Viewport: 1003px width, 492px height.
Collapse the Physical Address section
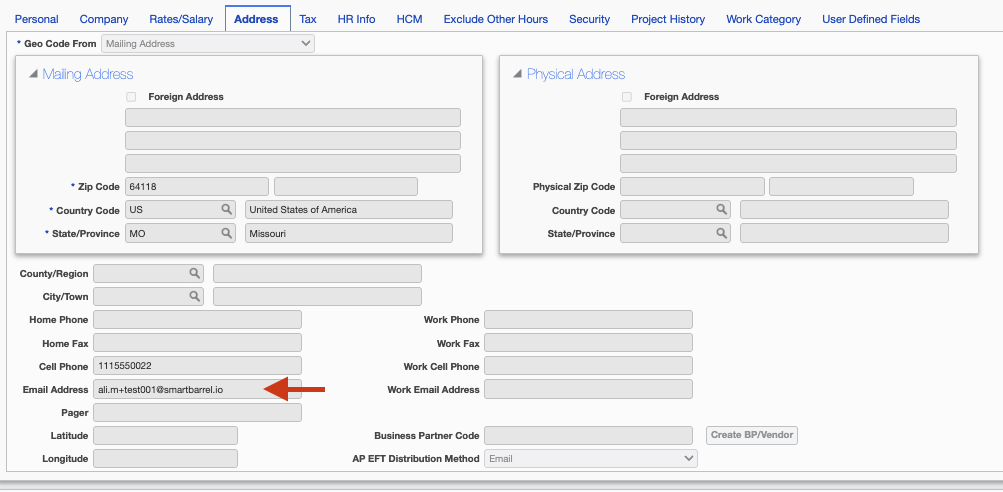517,74
